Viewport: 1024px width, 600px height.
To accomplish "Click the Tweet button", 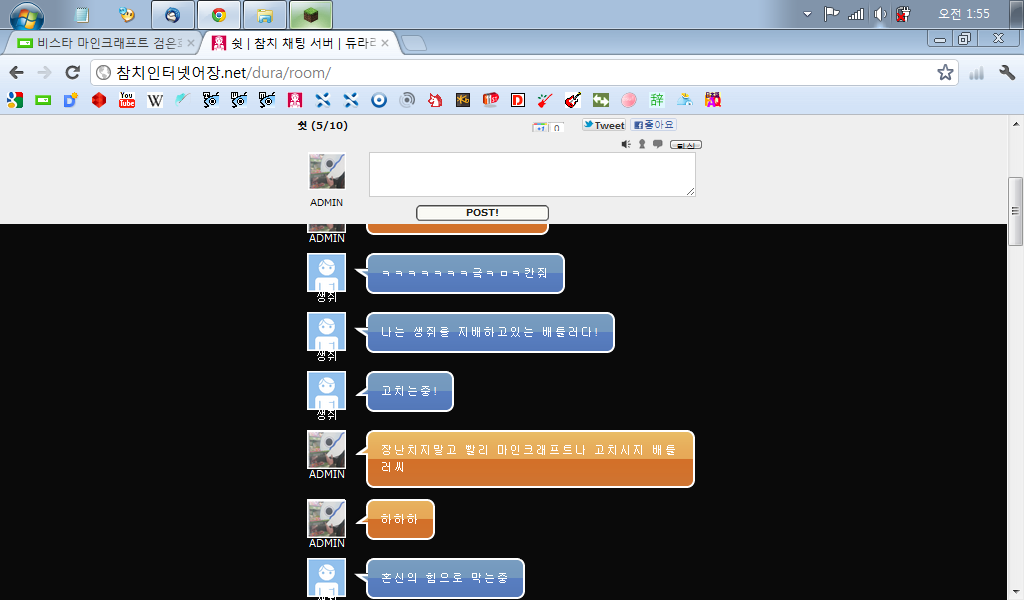I will tap(604, 125).
